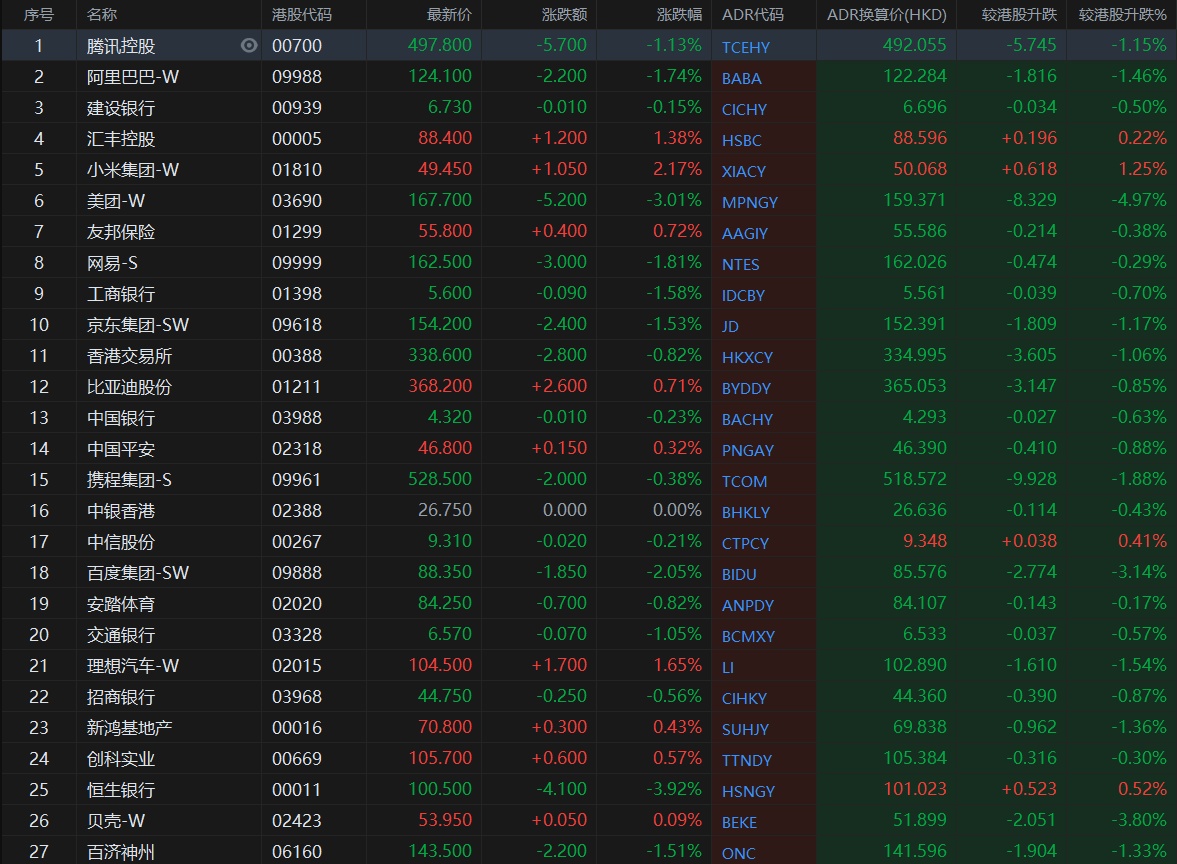Click the 涨跌额 column header
The width and height of the screenshot is (1177, 864).
point(564,15)
